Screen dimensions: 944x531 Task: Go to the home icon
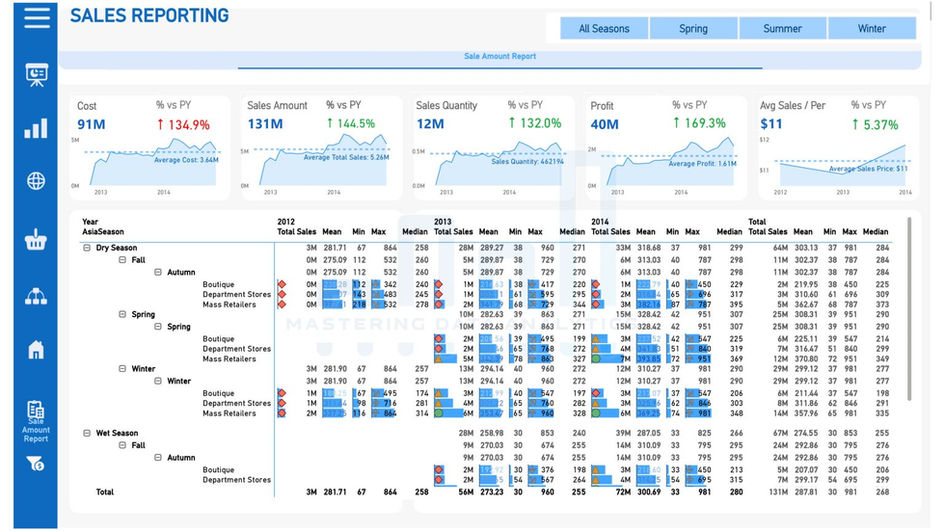(x=36, y=349)
